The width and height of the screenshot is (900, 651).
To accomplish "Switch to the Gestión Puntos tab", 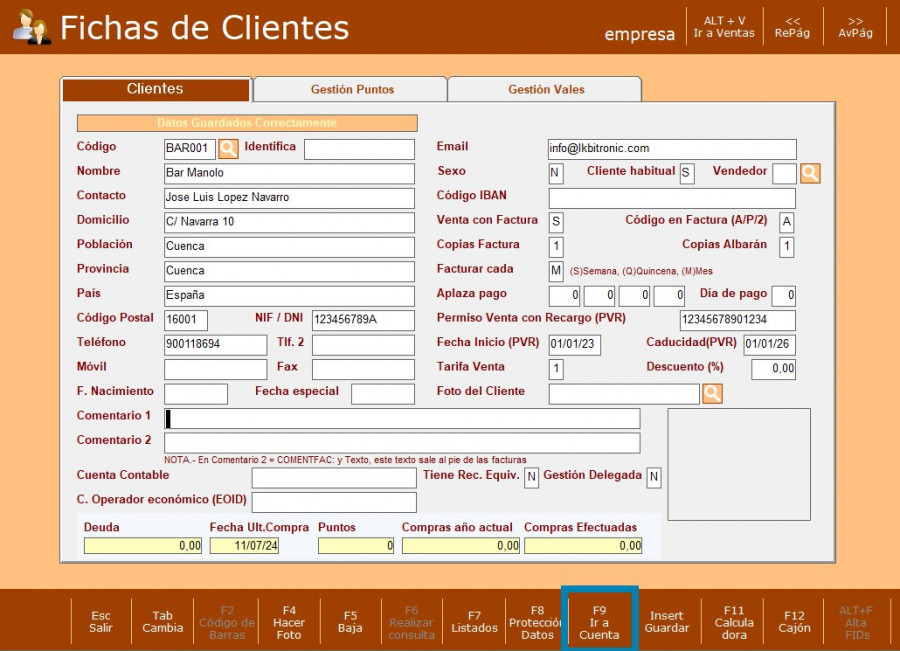I will 352,90.
